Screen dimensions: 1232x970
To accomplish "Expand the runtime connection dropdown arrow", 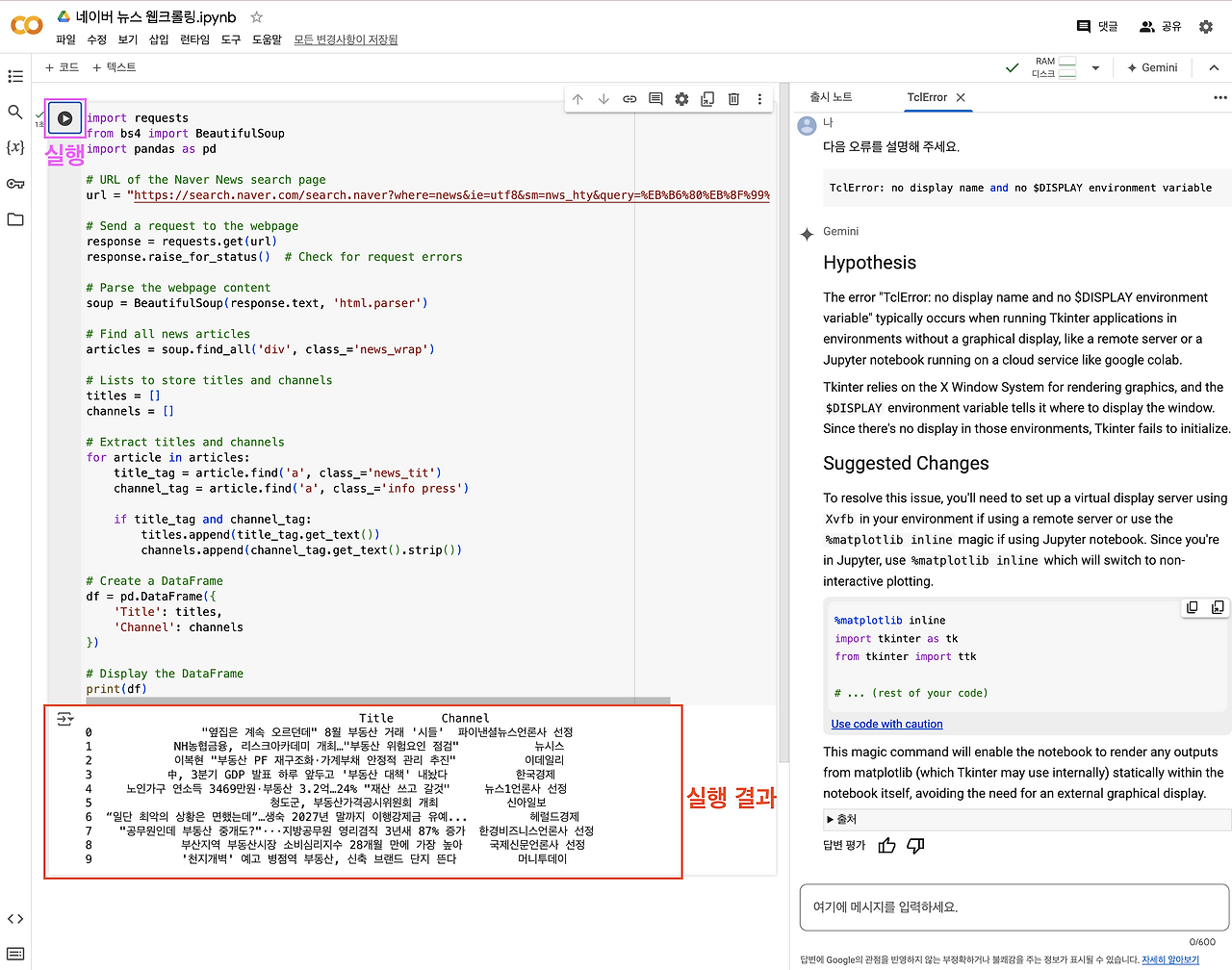I will tap(1095, 68).
